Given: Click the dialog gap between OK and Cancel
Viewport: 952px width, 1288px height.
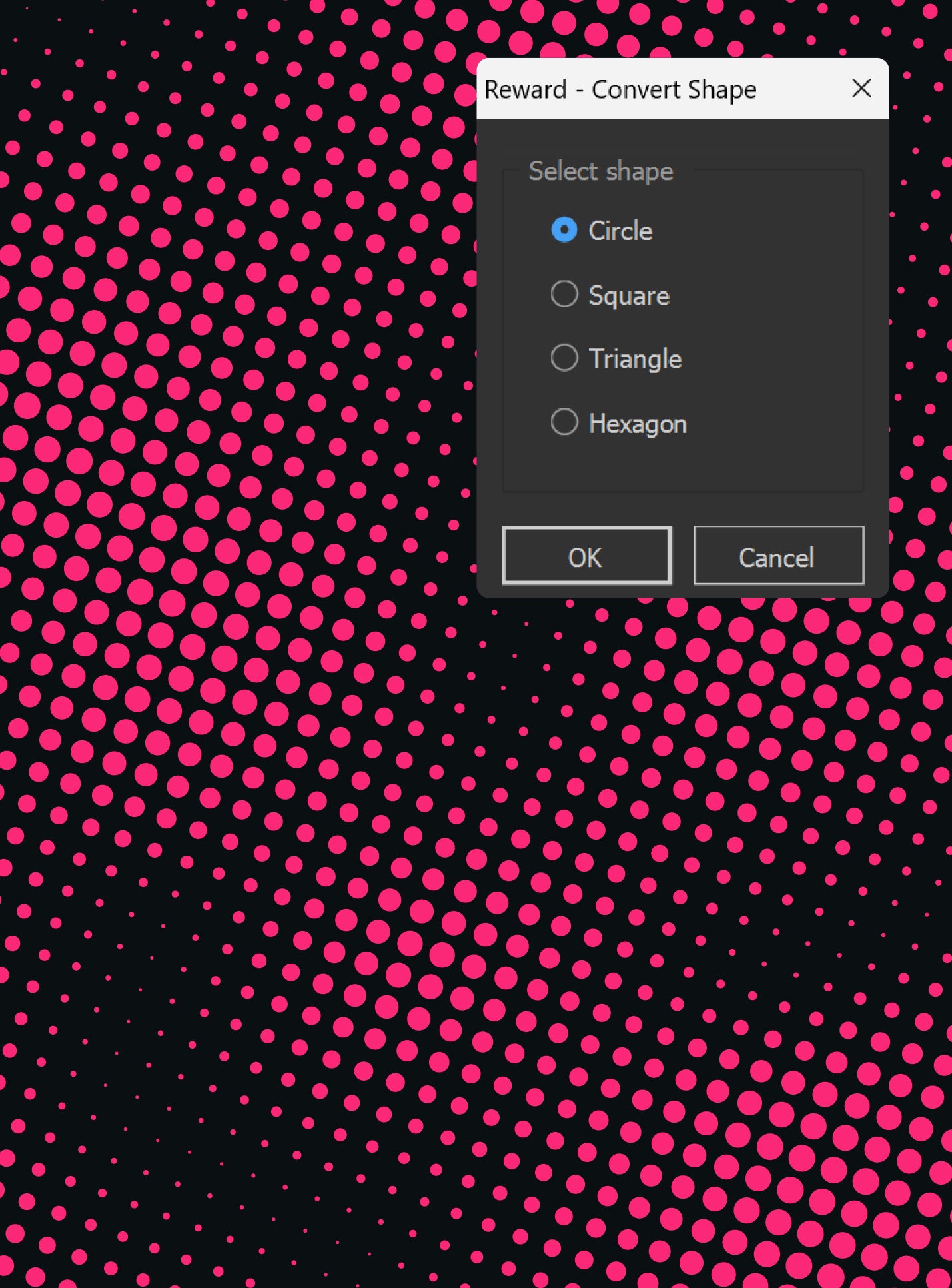Looking at the screenshot, I should [x=683, y=556].
